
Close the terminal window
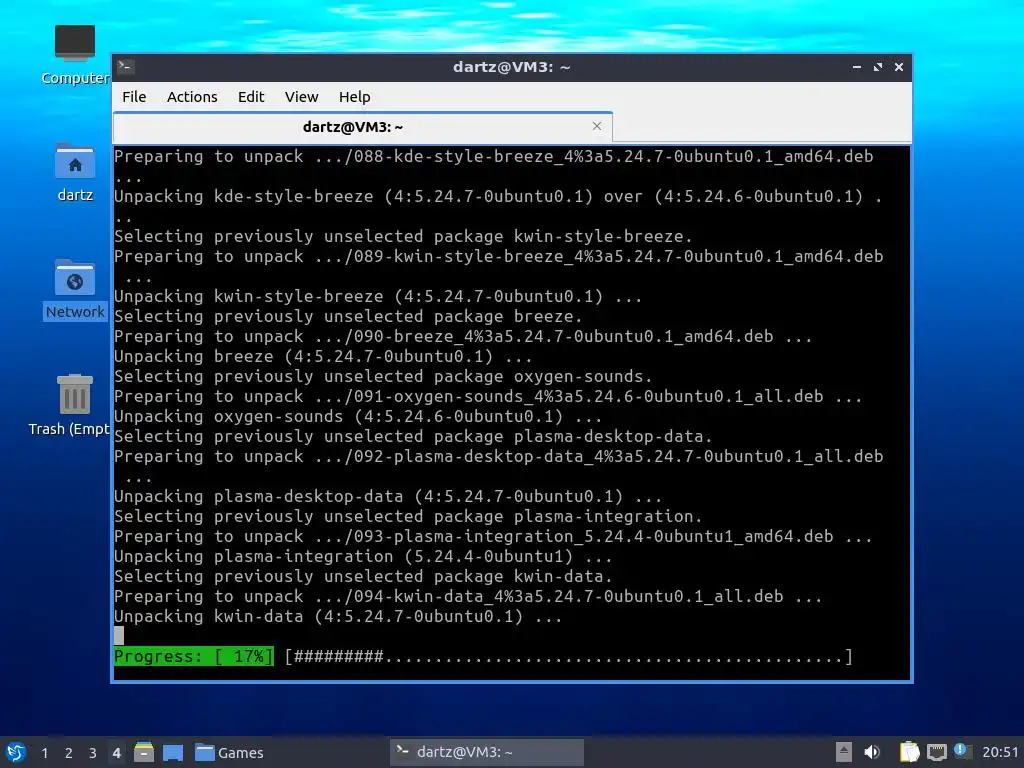coord(899,67)
